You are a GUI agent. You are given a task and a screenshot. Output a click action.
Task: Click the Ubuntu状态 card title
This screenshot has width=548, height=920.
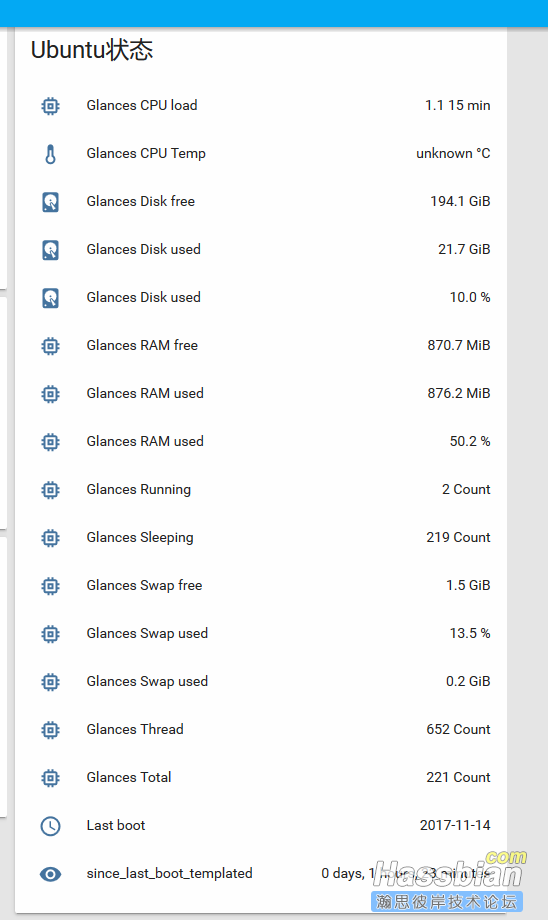(92, 50)
